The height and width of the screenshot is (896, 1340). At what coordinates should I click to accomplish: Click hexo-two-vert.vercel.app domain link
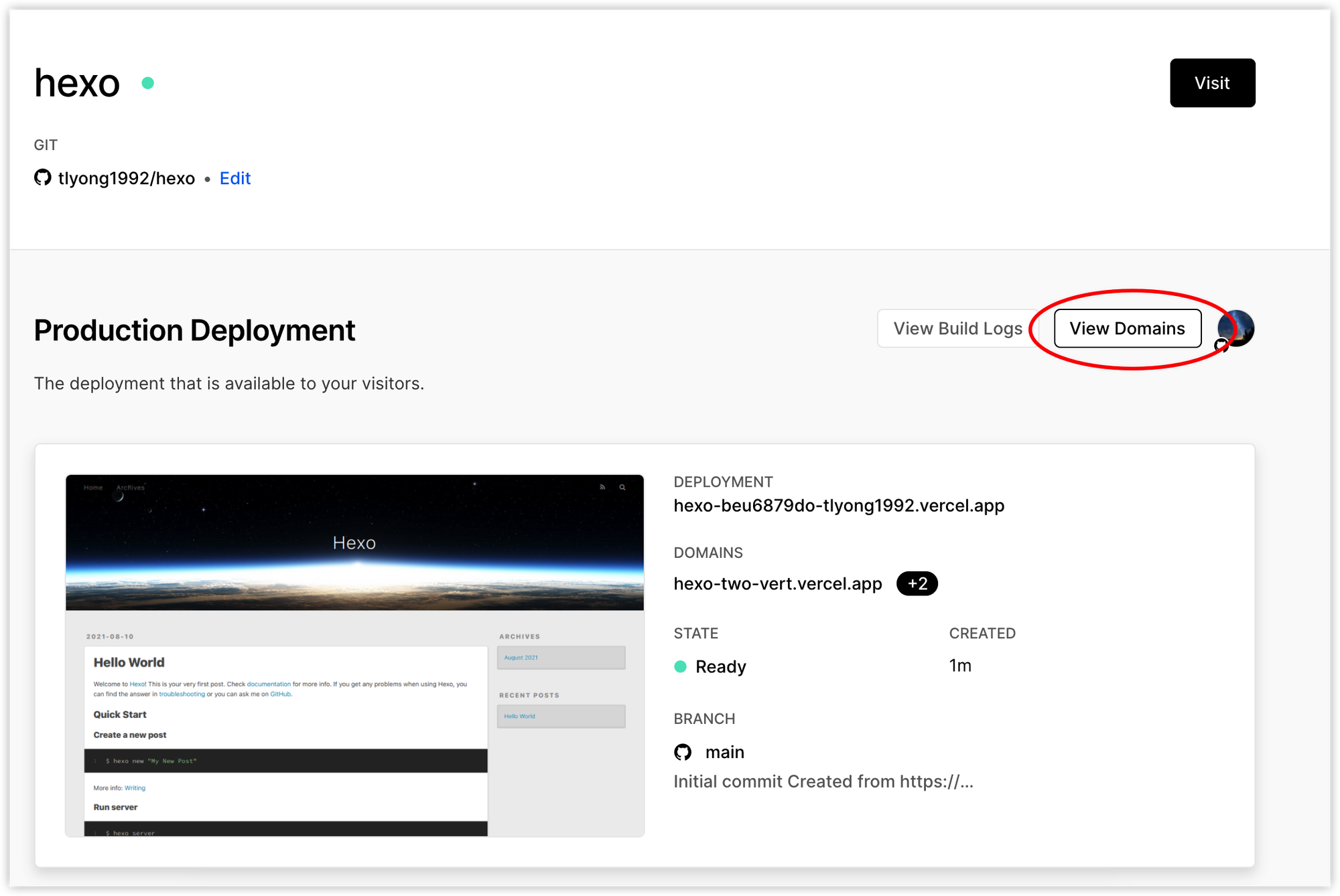[x=778, y=584]
